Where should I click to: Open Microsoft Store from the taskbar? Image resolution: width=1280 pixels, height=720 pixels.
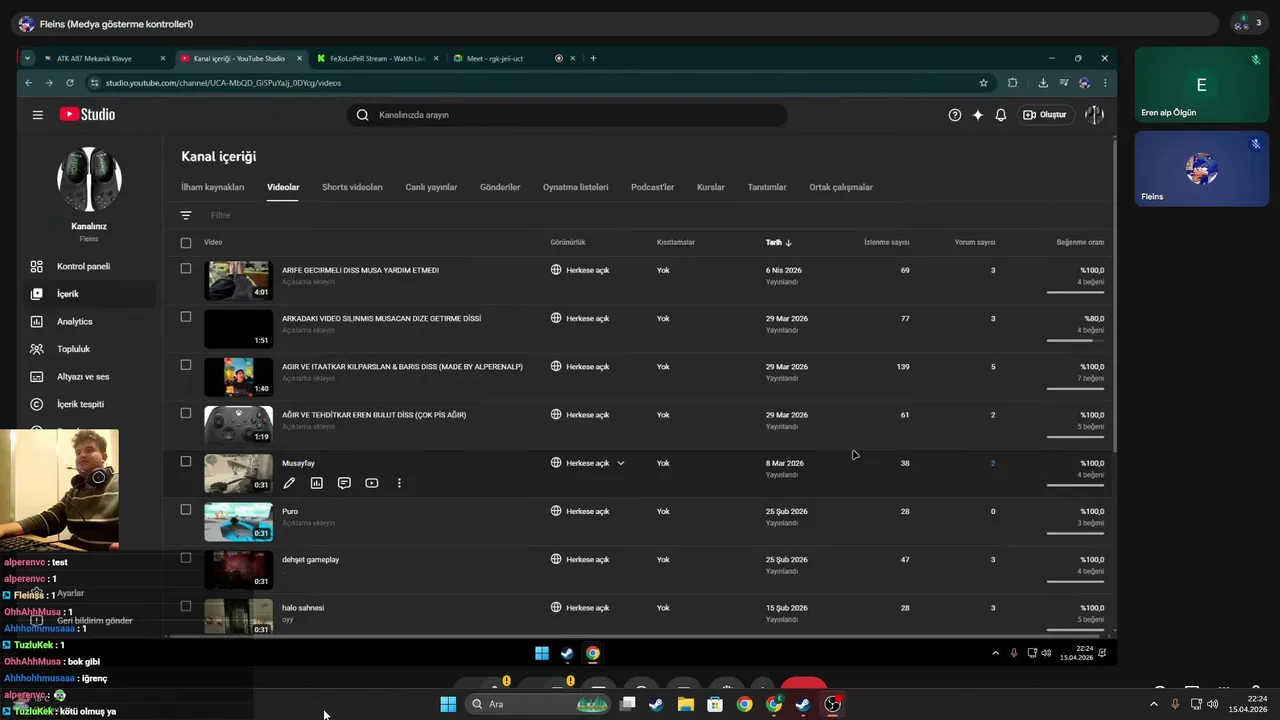coord(715,704)
